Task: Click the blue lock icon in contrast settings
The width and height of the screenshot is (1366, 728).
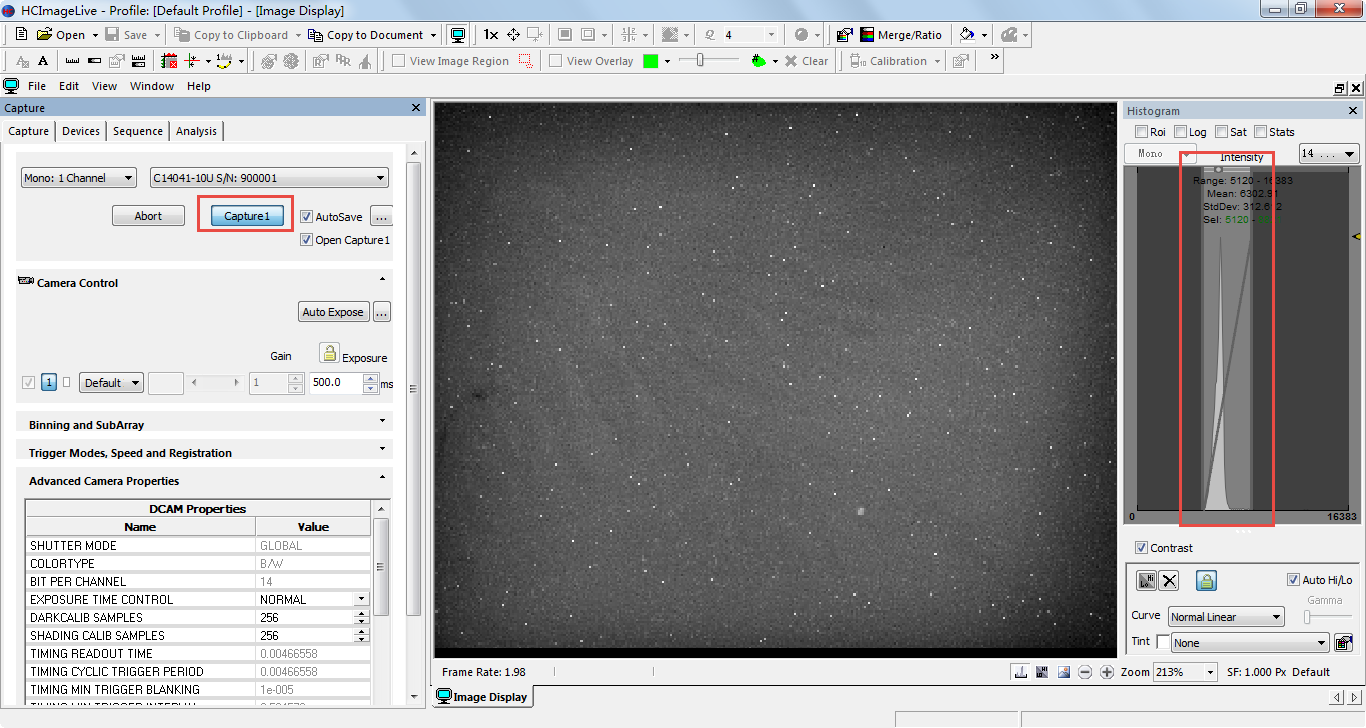Action: [x=1206, y=581]
